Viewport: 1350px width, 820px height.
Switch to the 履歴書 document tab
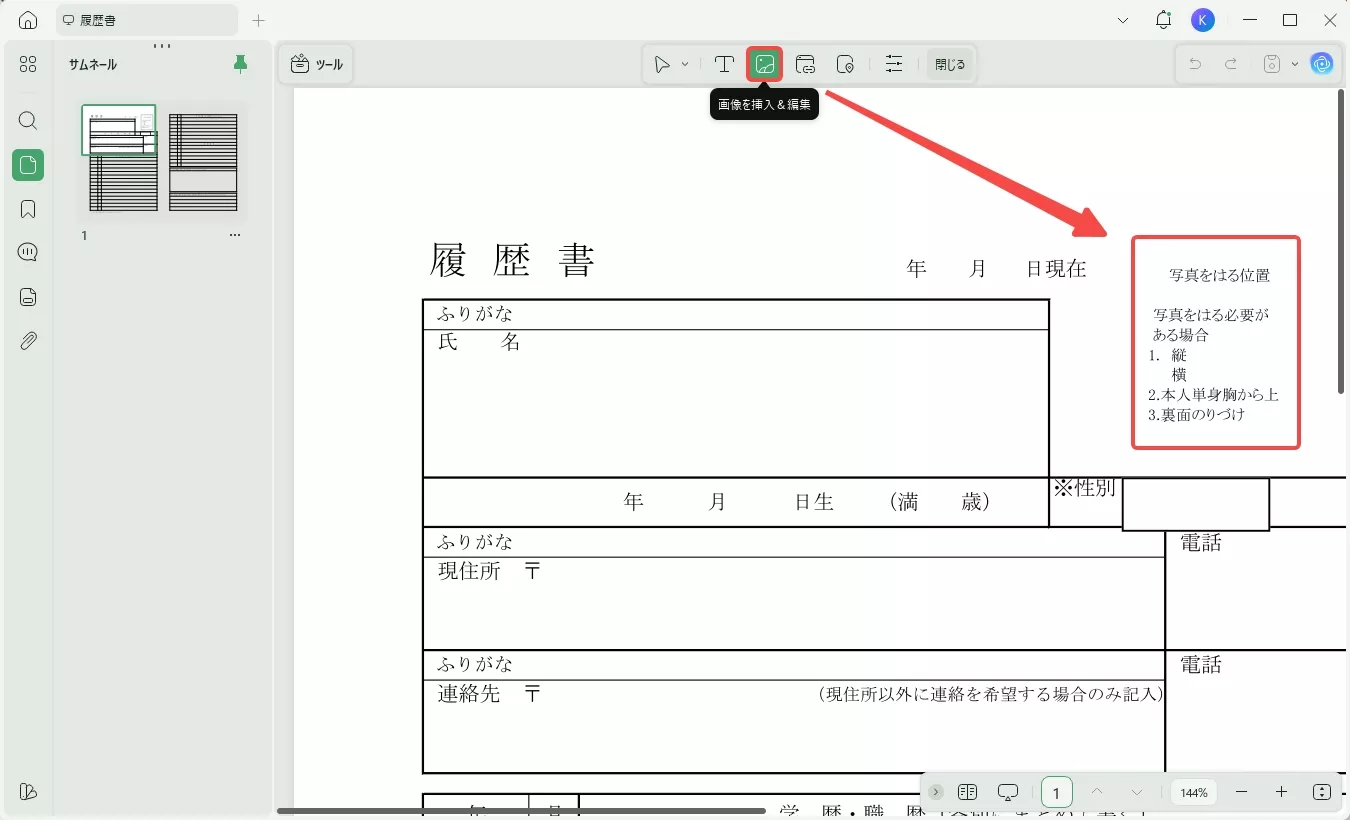coord(147,20)
